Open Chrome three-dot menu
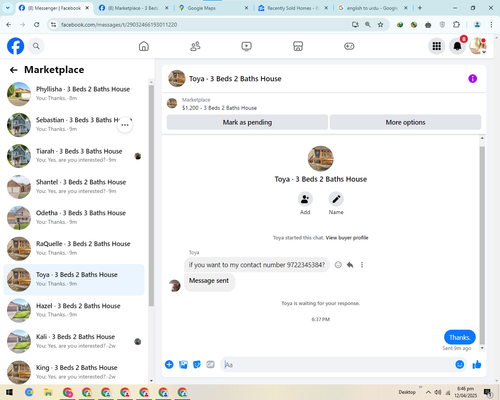 tap(491, 25)
